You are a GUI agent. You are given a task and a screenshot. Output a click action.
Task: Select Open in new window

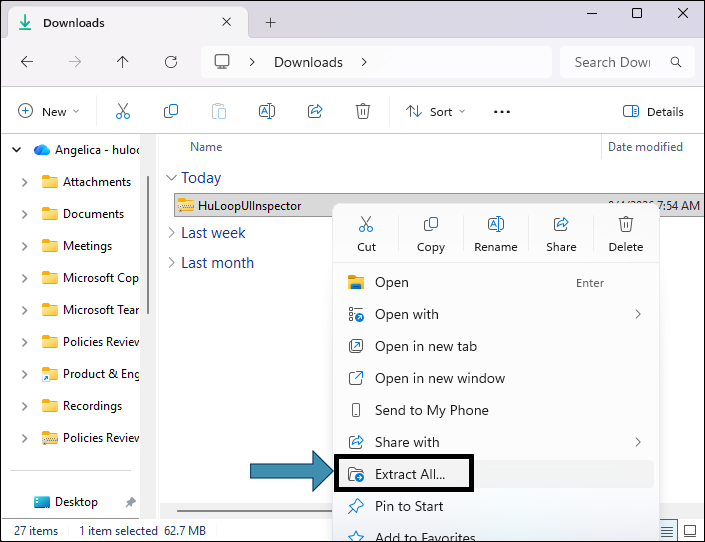(496, 378)
